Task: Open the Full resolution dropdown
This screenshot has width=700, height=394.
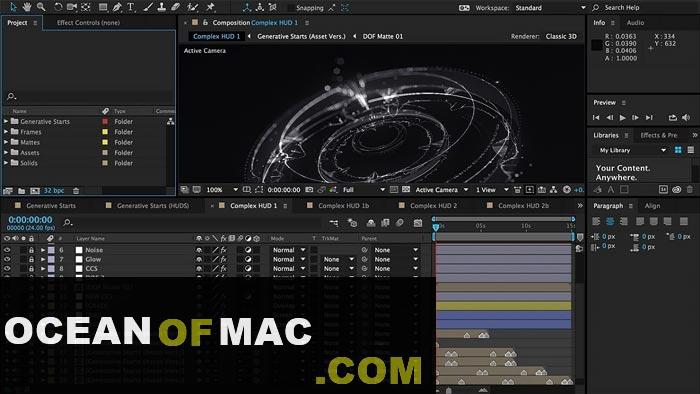Action: [363, 190]
